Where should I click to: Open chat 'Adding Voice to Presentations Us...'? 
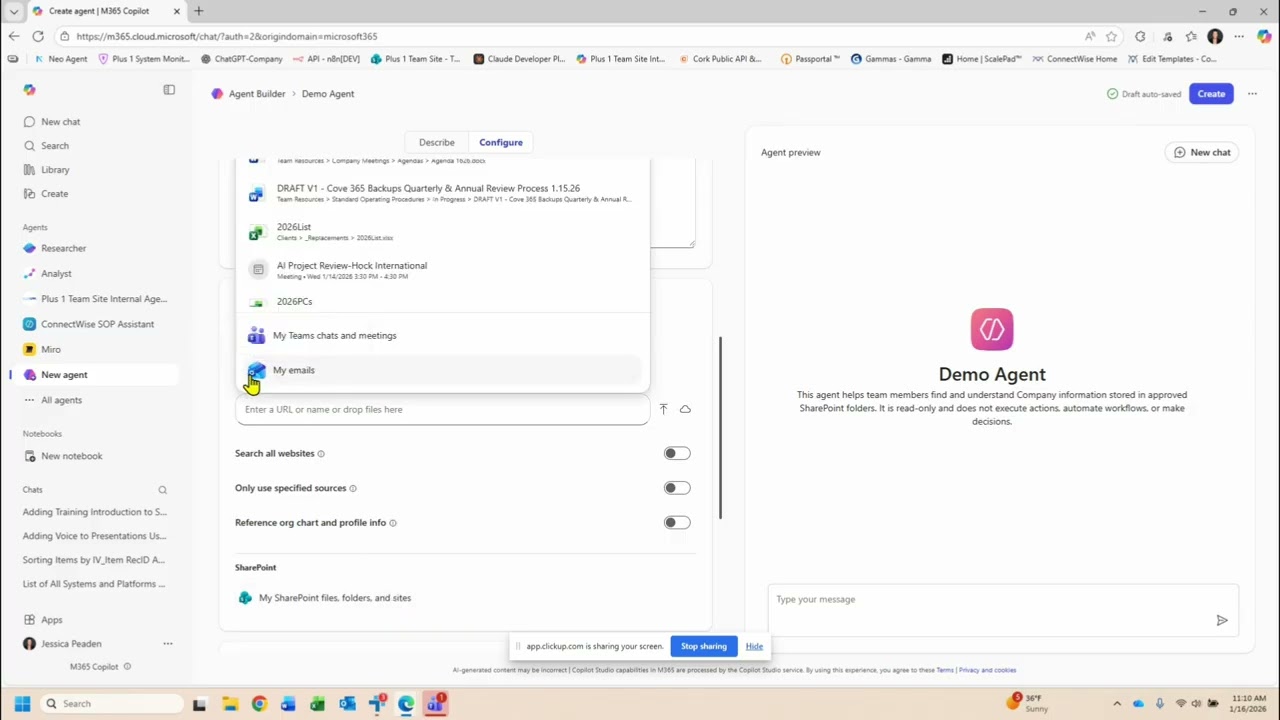[95, 536]
